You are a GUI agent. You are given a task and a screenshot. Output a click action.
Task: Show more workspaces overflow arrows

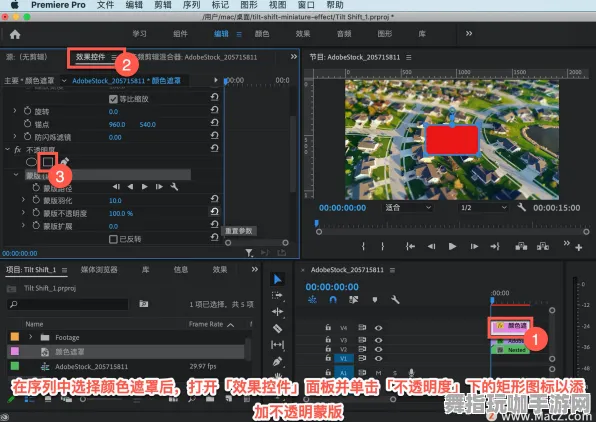469,33
